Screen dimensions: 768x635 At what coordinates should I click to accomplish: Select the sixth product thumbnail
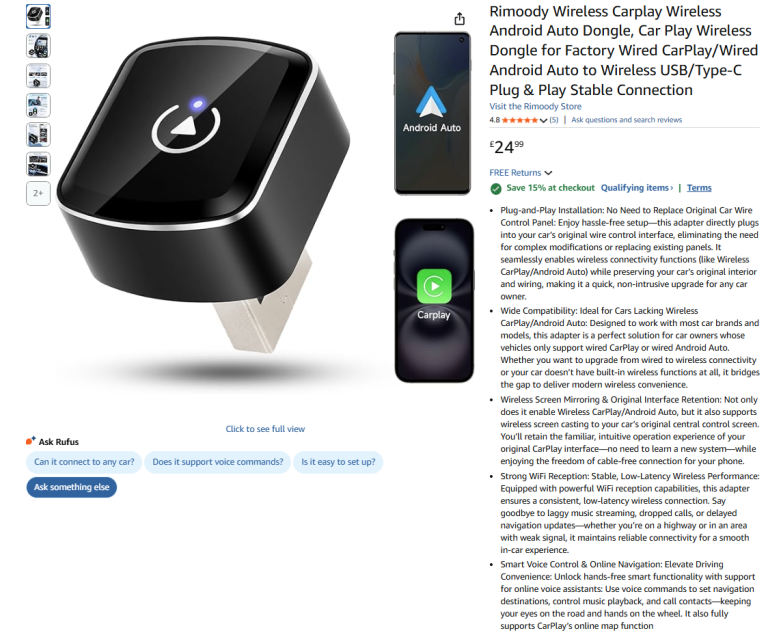click(x=38, y=164)
